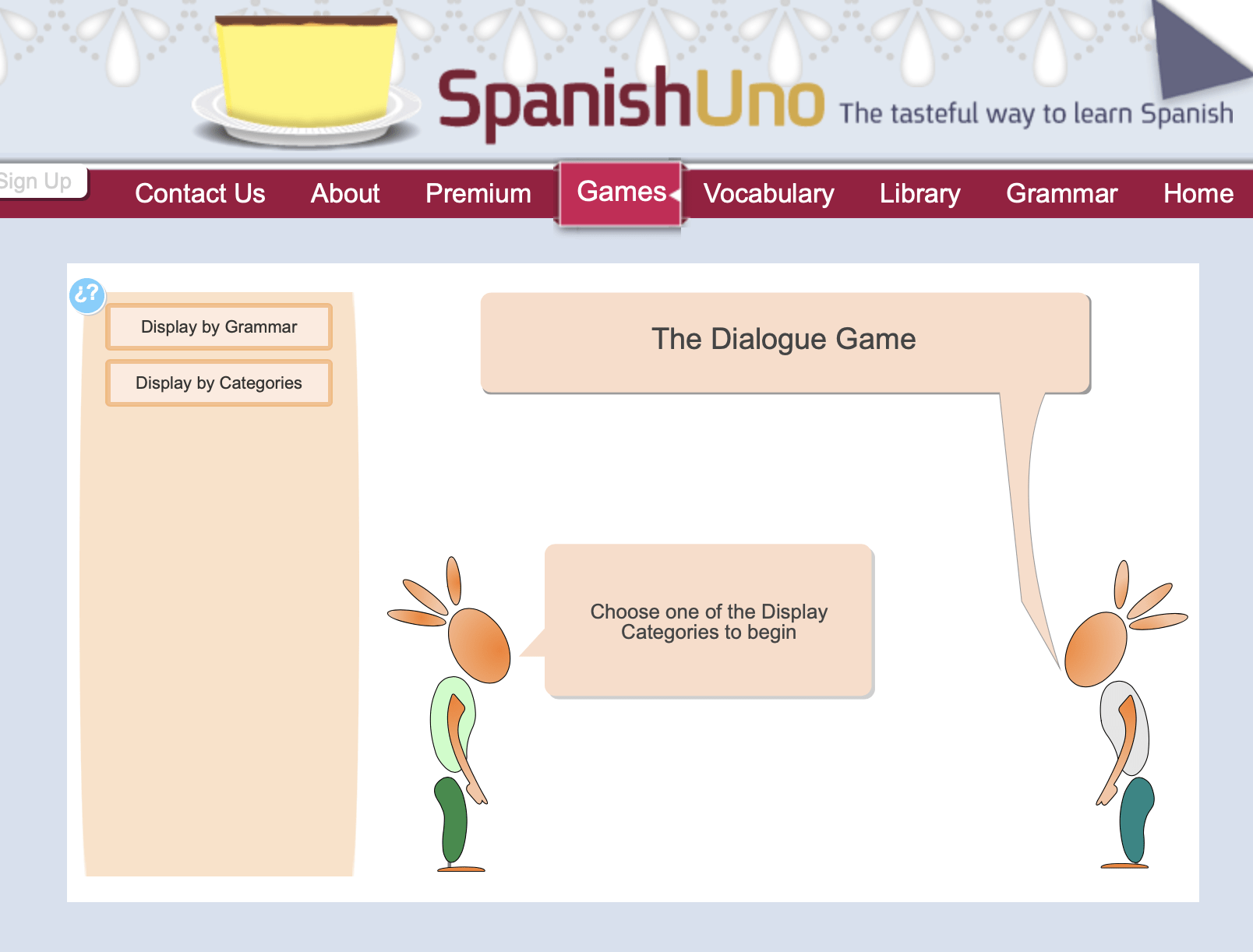
Task: Open the Grammar menu
Action: click(x=1062, y=194)
